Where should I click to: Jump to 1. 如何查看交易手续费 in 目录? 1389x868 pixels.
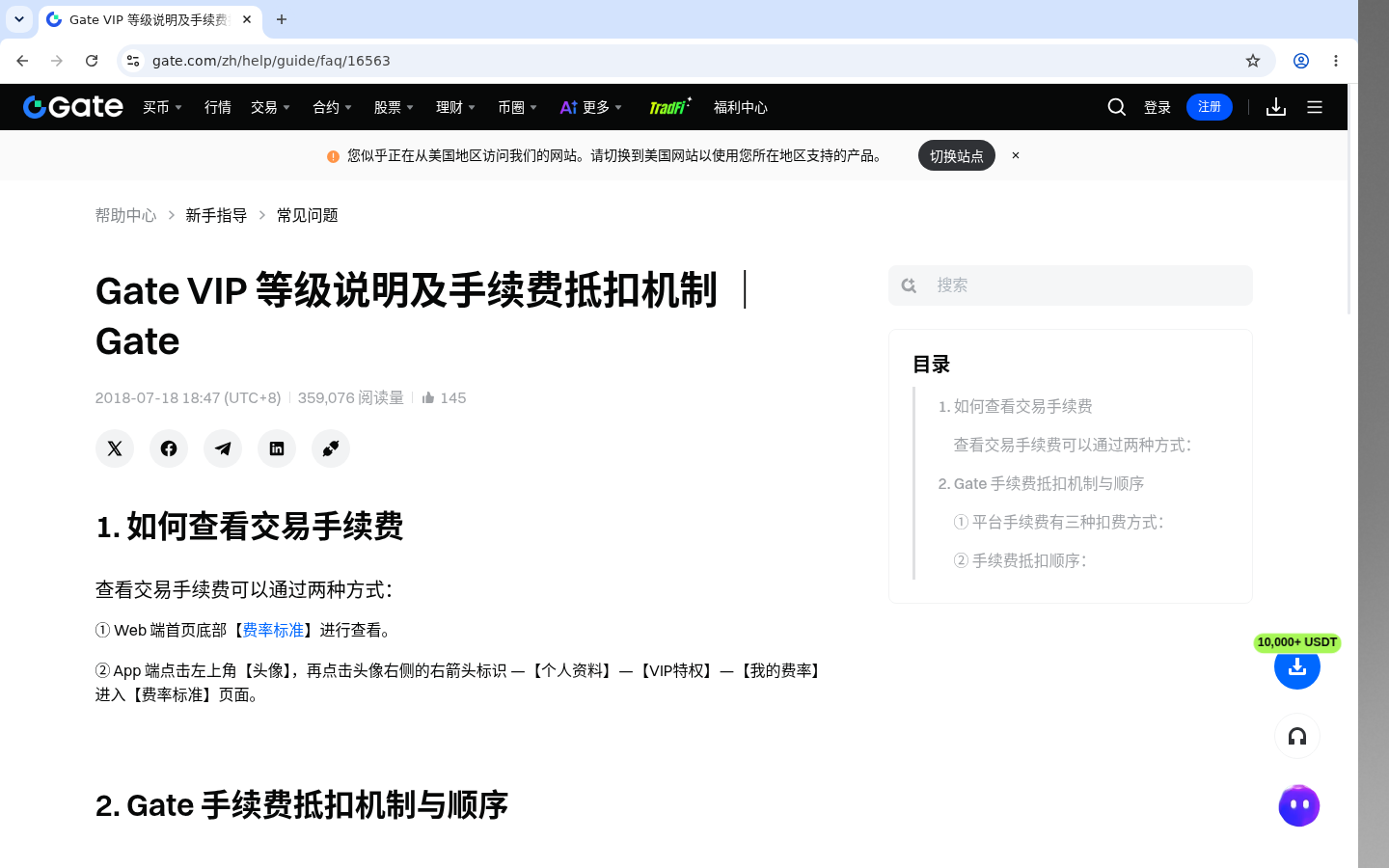point(1015,406)
